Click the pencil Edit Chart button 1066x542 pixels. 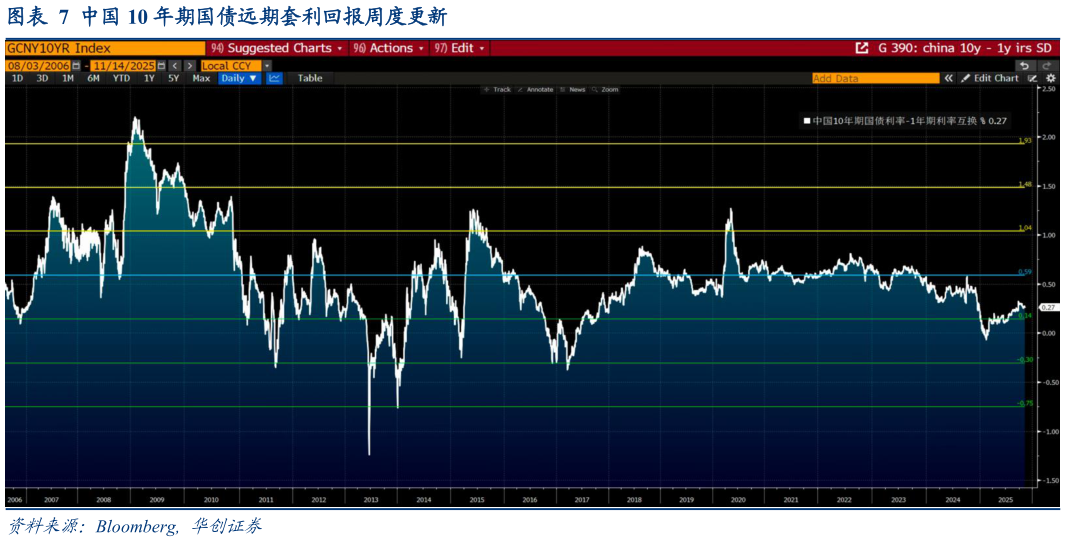pos(990,78)
